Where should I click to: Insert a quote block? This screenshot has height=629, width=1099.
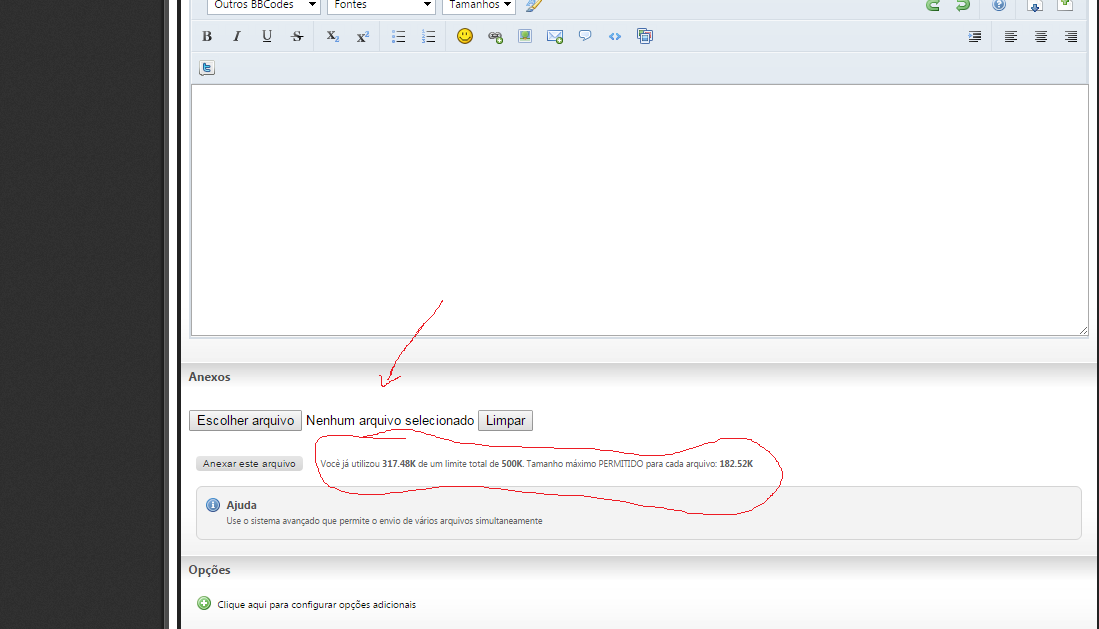pos(585,36)
